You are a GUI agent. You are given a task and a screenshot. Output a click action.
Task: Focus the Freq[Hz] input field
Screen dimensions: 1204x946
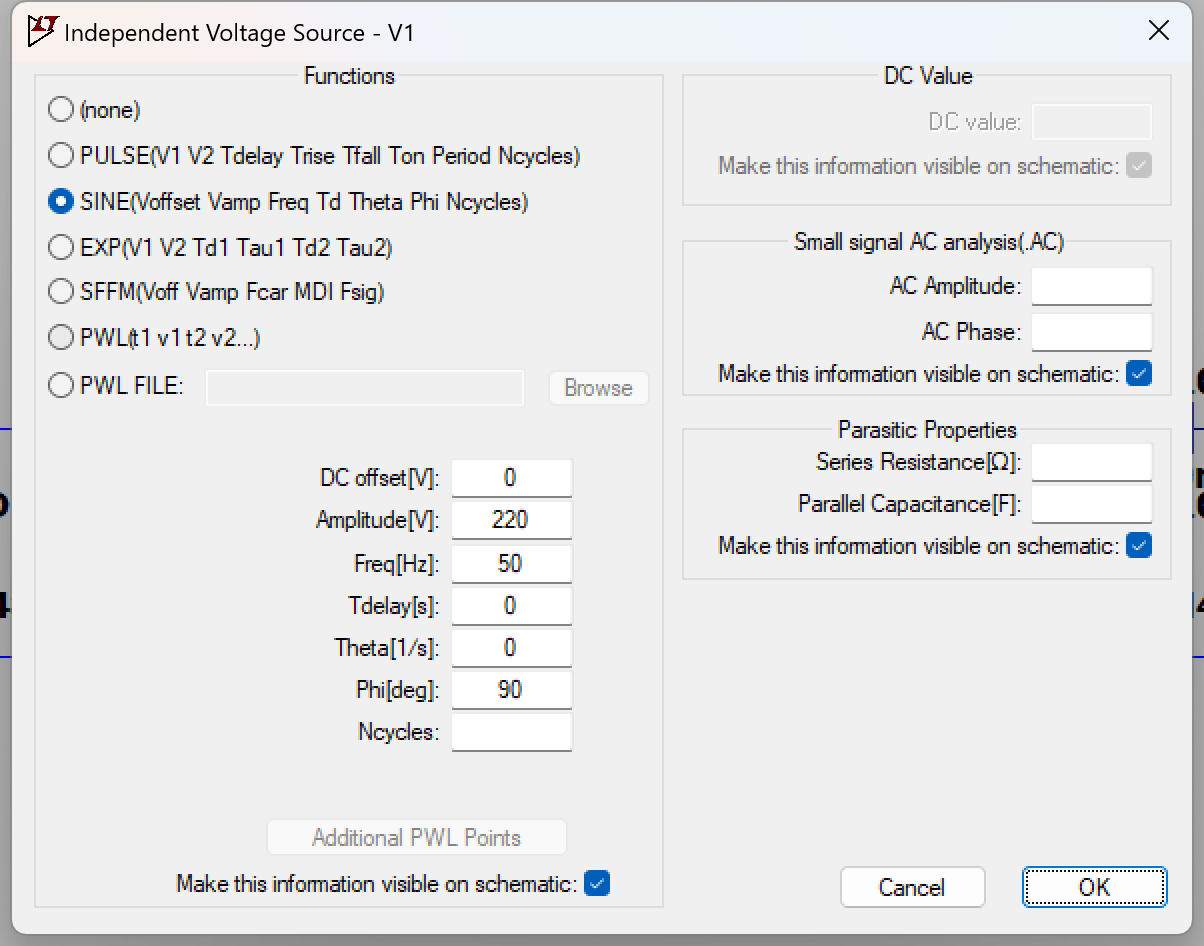tap(511, 563)
